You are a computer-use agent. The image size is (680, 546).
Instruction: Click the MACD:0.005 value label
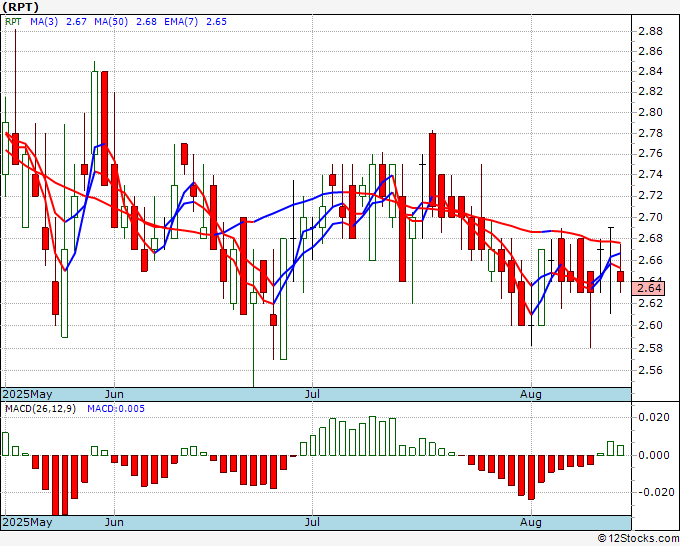click(116, 409)
